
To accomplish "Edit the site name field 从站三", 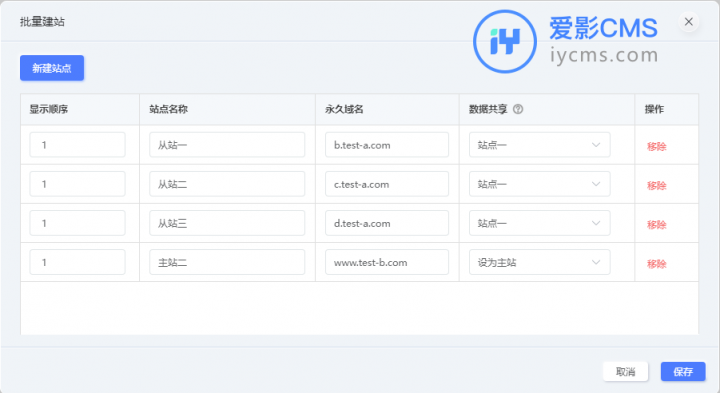I will pos(227,223).
